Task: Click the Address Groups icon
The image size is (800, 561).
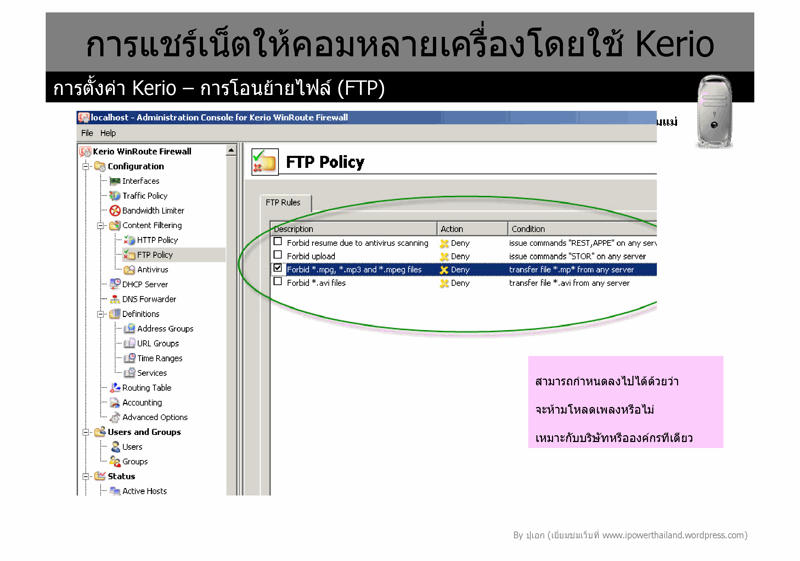Action: click(x=130, y=329)
